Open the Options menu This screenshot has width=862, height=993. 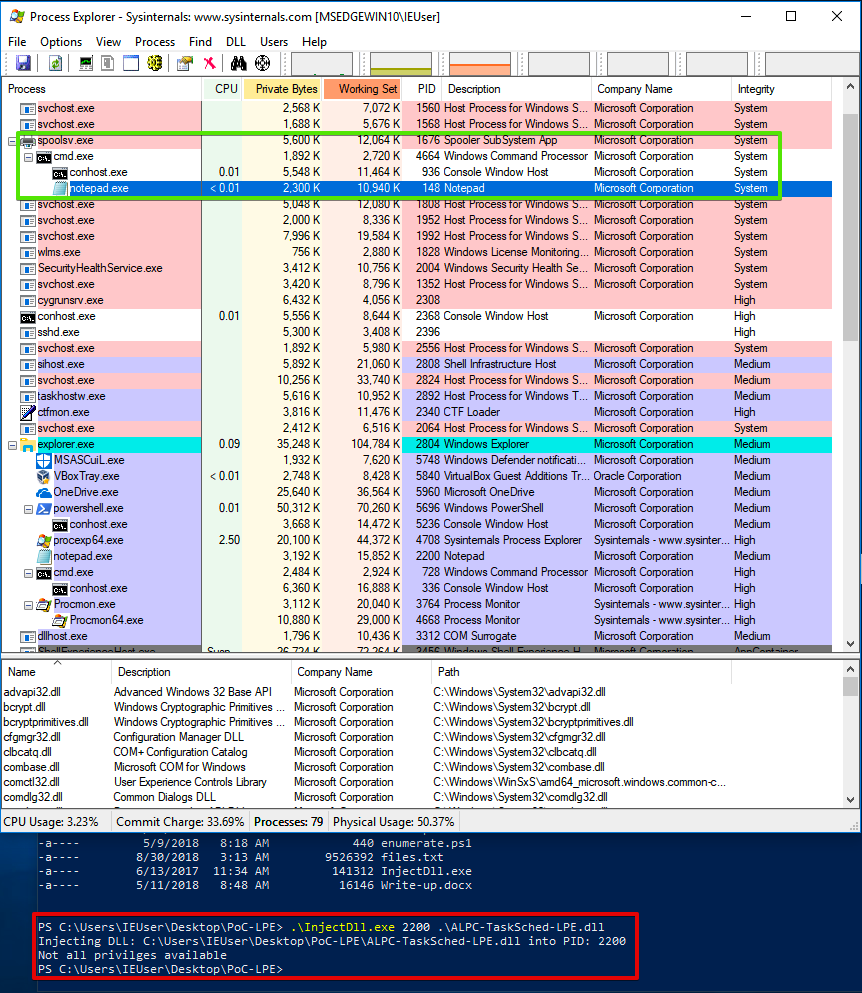click(x=61, y=42)
